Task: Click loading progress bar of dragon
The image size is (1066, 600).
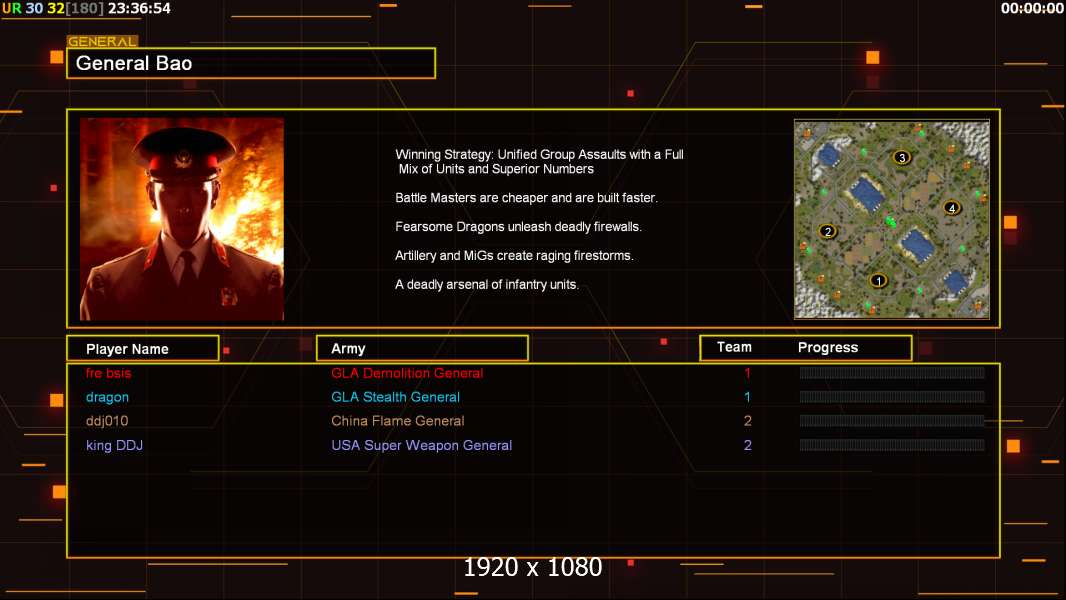Action: pyautogui.click(x=892, y=397)
